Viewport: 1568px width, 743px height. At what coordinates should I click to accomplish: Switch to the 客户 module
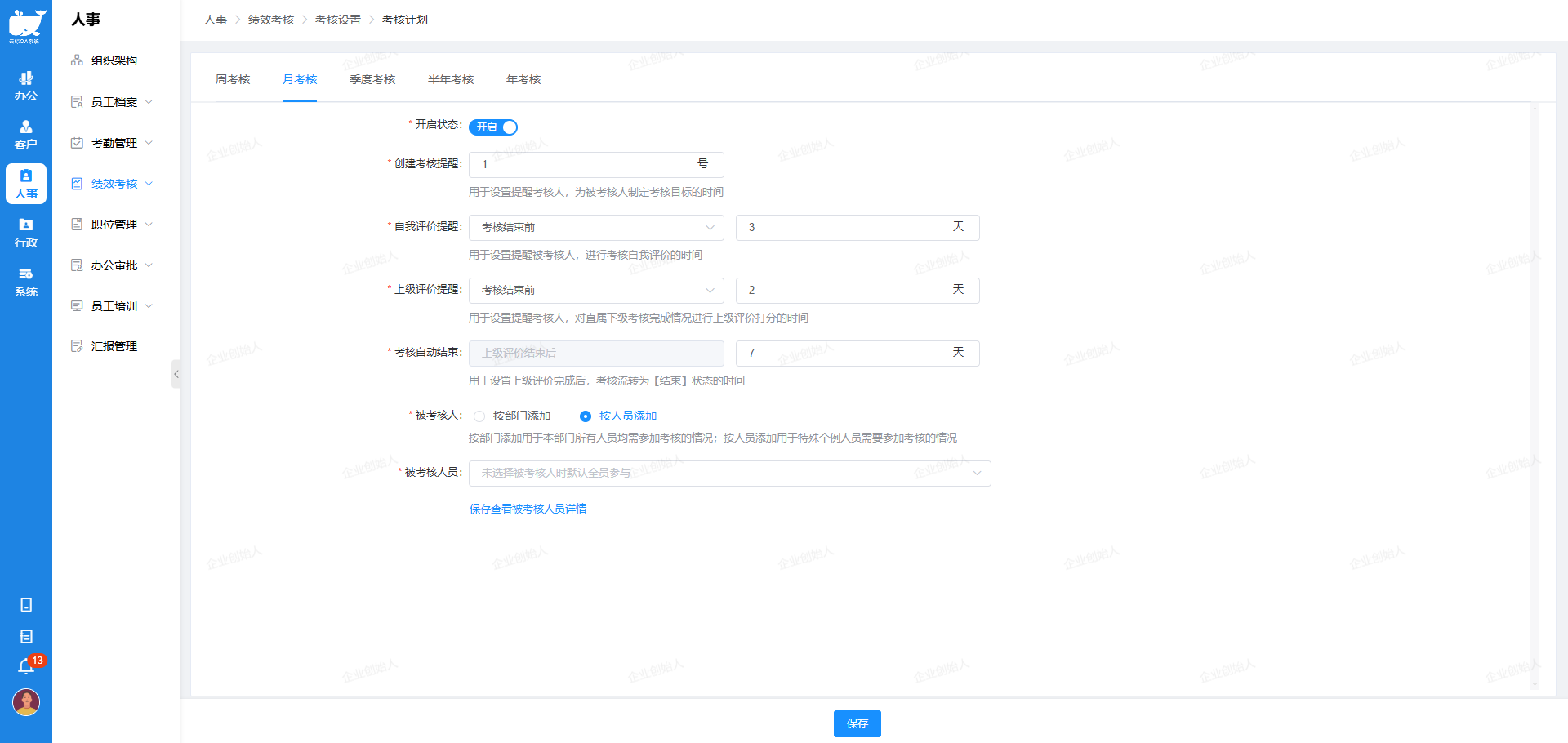point(25,133)
